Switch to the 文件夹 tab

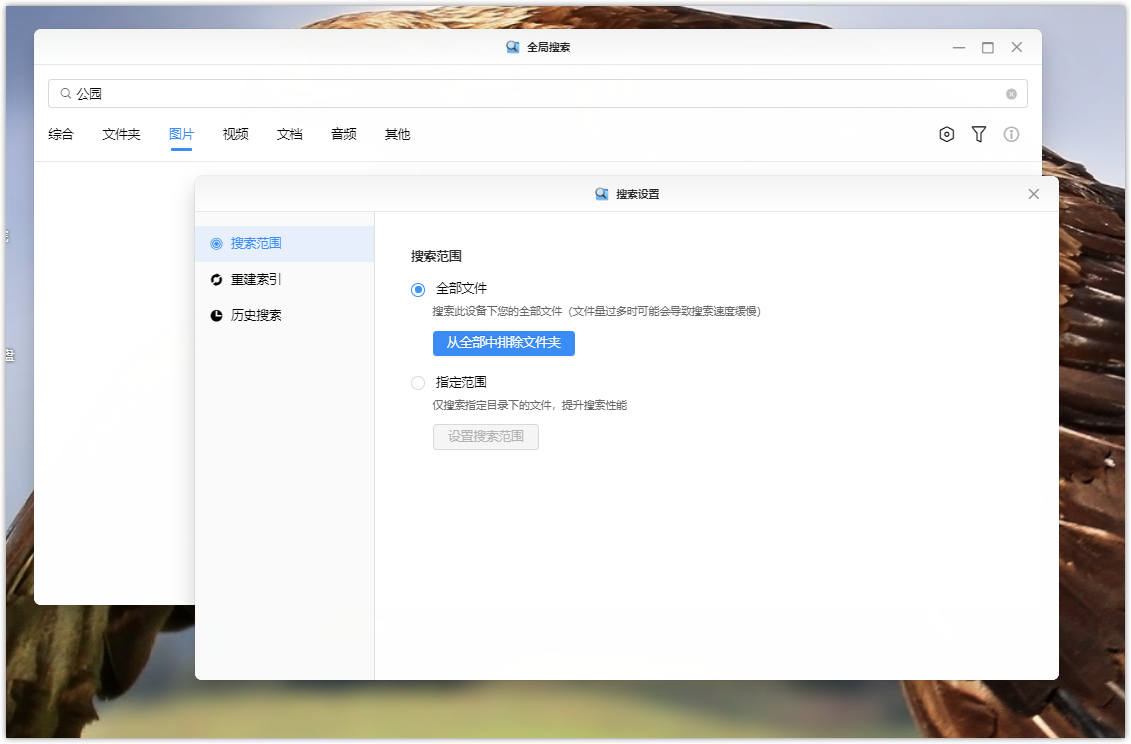pos(121,134)
